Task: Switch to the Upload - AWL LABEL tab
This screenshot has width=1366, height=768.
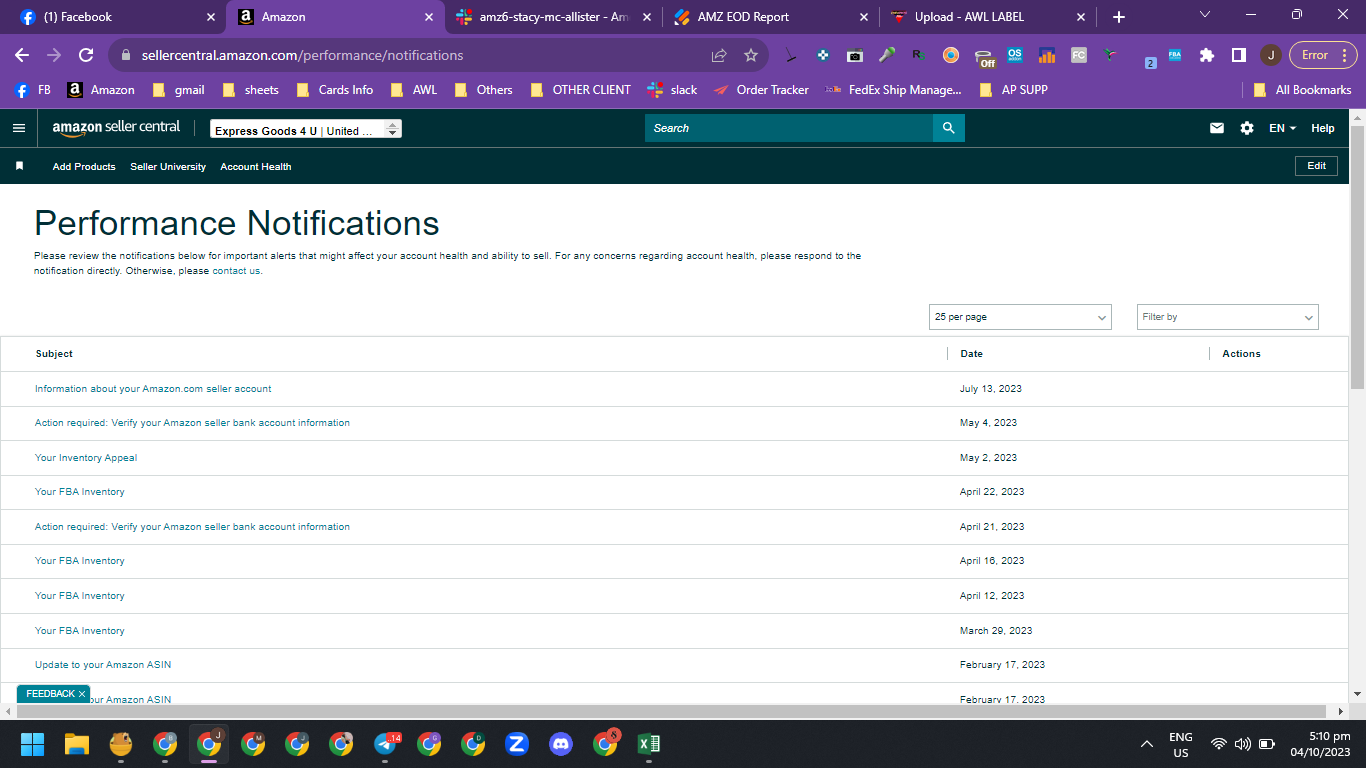Action: (988, 17)
